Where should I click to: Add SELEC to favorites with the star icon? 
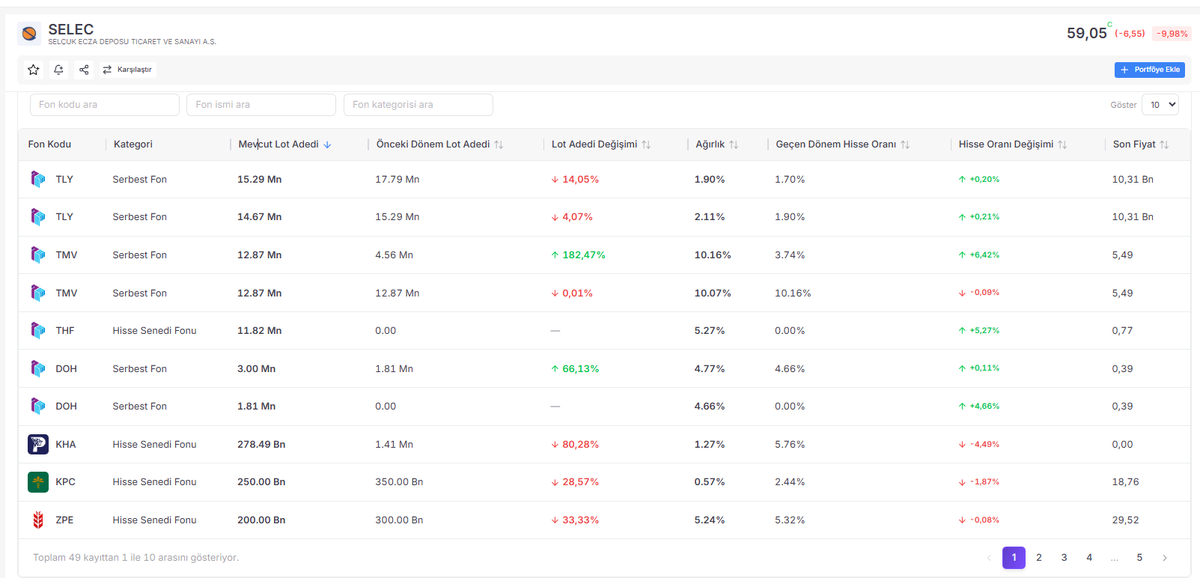pos(34,70)
